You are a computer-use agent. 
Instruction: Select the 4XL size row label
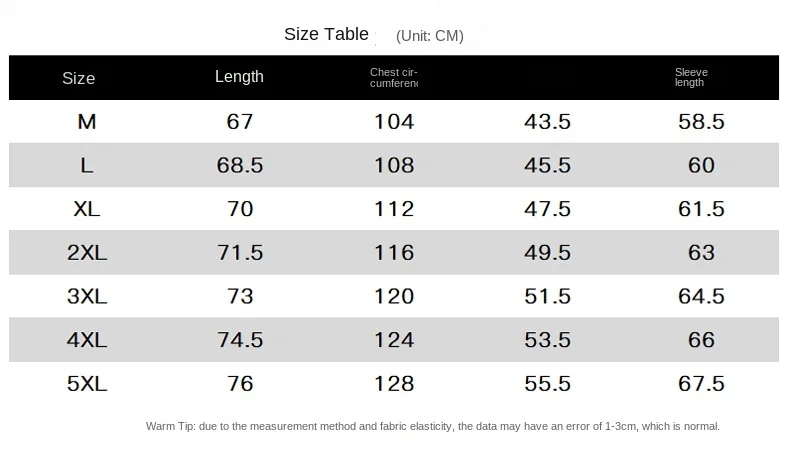tap(87, 340)
